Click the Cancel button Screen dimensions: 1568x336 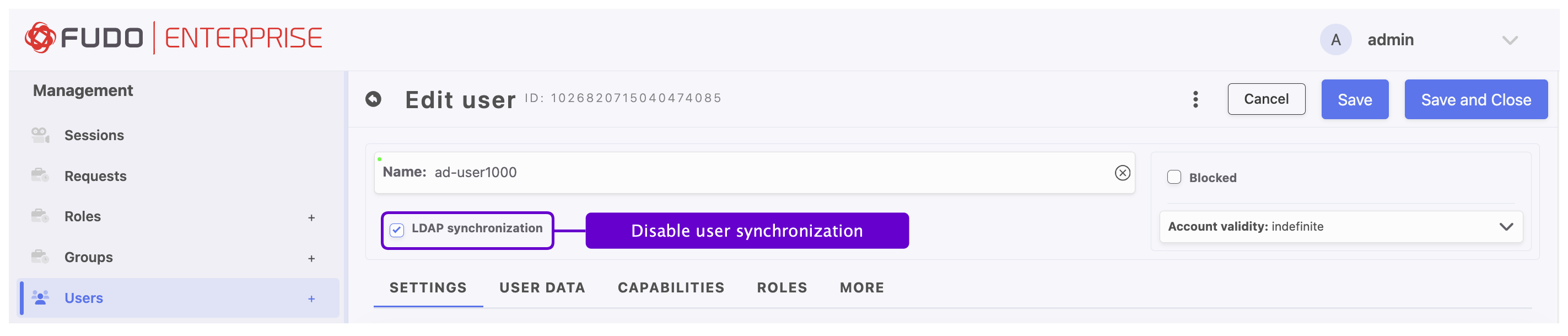[x=1265, y=99]
